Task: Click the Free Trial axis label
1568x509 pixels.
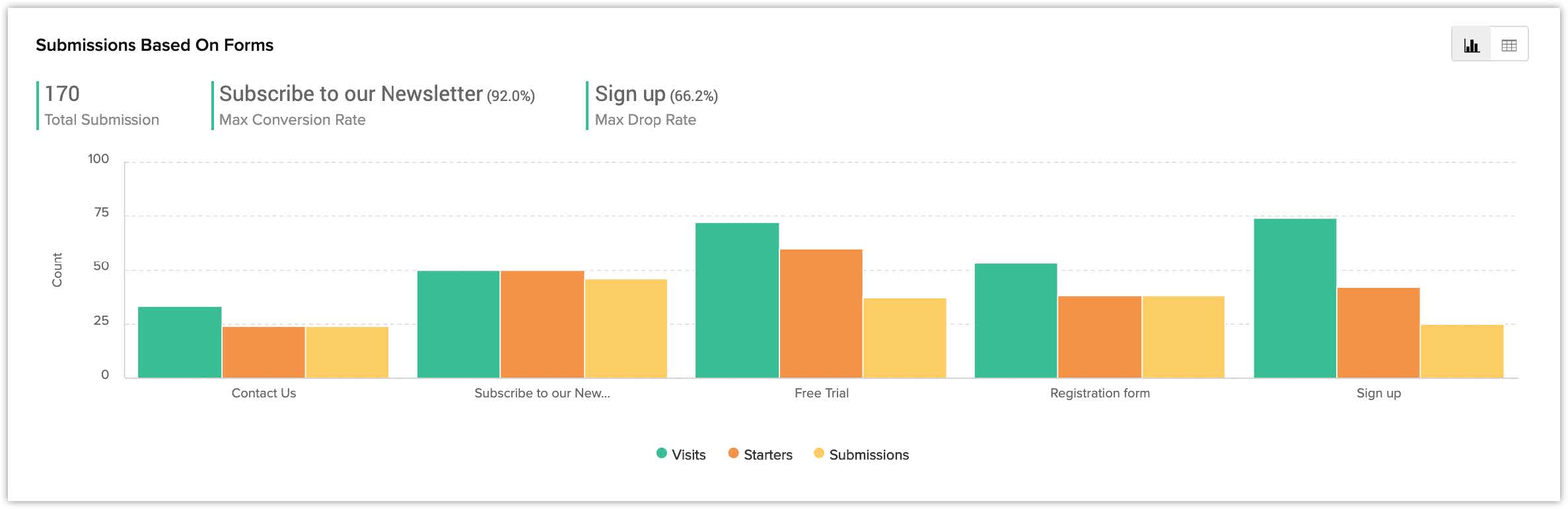Action: 821,393
